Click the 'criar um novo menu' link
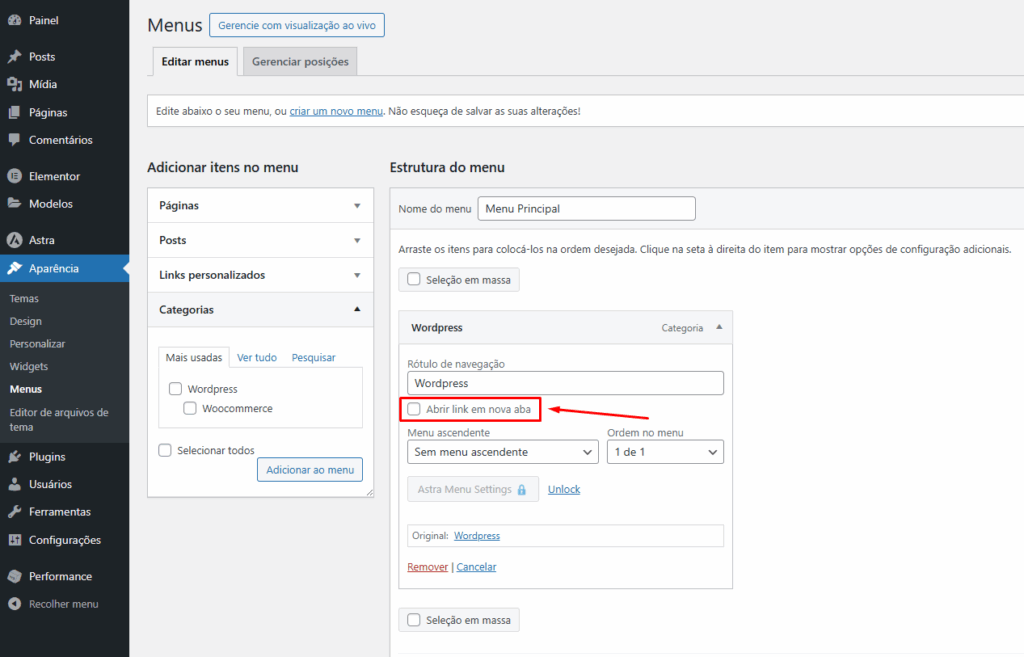1024x657 pixels. (x=336, y=110)
